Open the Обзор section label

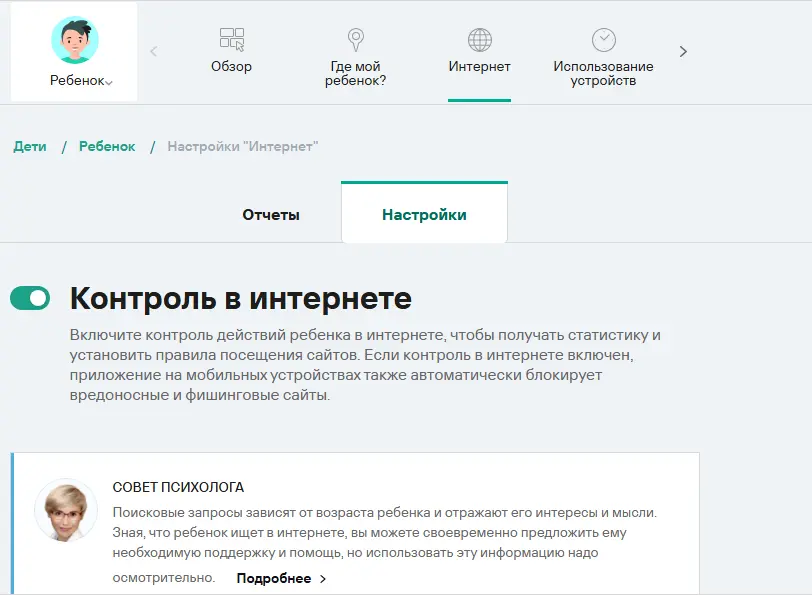[x=231, y=67]
